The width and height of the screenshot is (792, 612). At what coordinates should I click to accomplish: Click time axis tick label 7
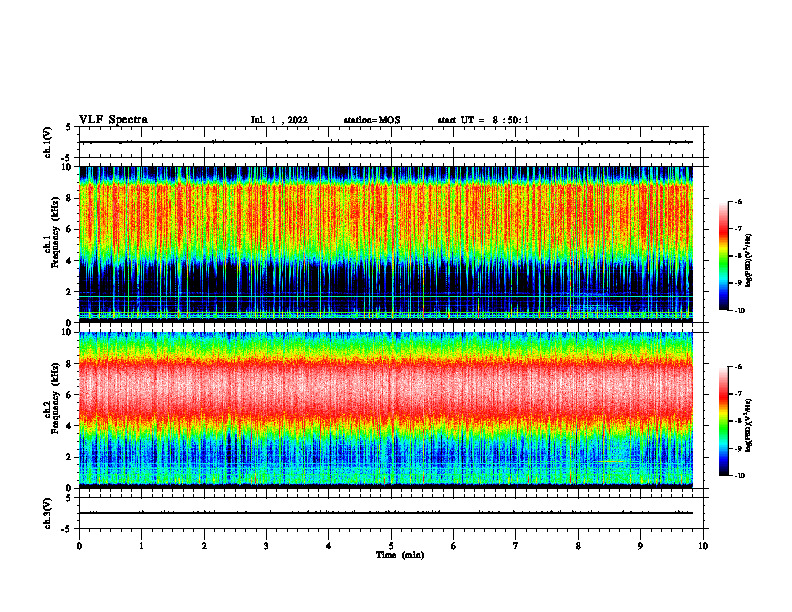tap(516, 546)
